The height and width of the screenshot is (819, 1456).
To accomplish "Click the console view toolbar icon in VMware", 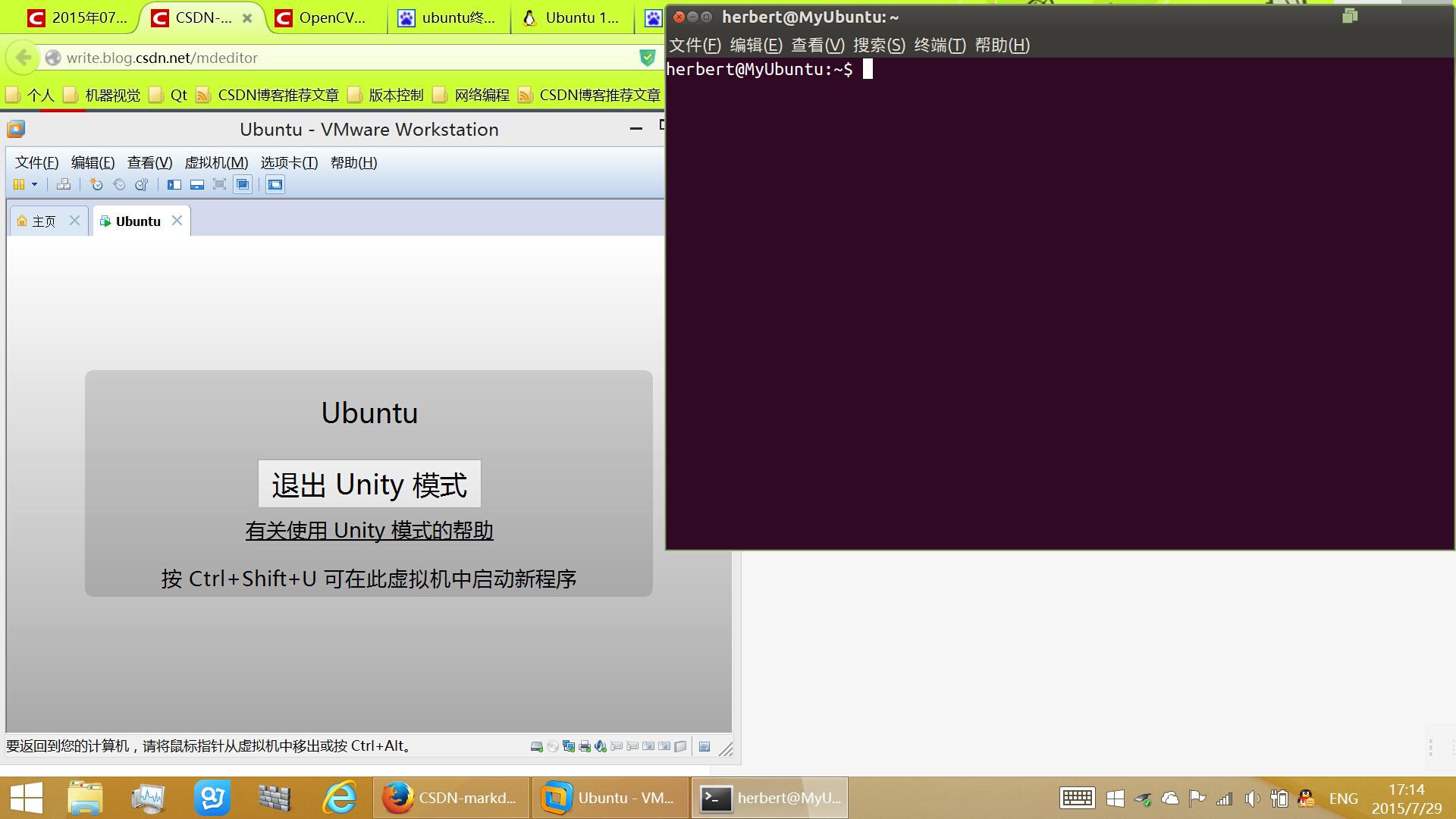I will coord(275,184).
